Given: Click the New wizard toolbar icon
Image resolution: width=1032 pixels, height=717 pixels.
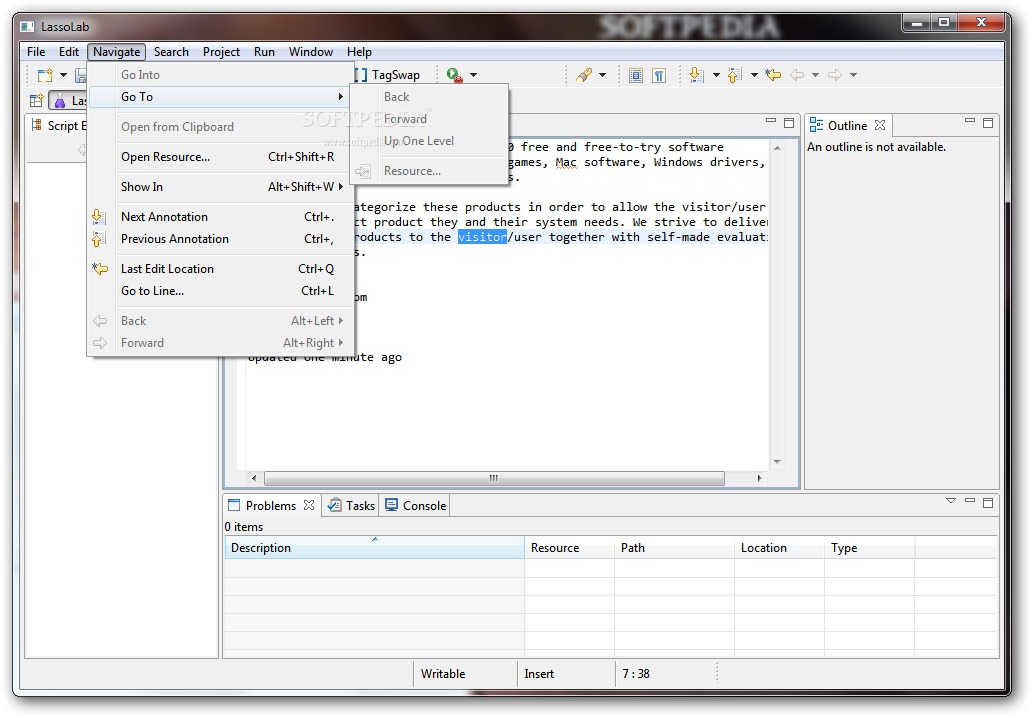Looking at the screenshot, I should tap(45, 75).
